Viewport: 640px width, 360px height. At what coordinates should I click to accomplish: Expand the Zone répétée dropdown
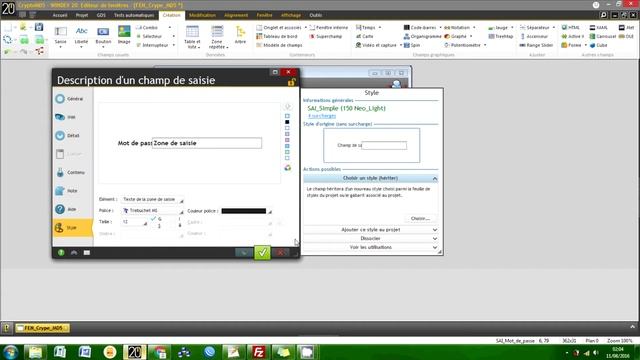tap(217, 44)
